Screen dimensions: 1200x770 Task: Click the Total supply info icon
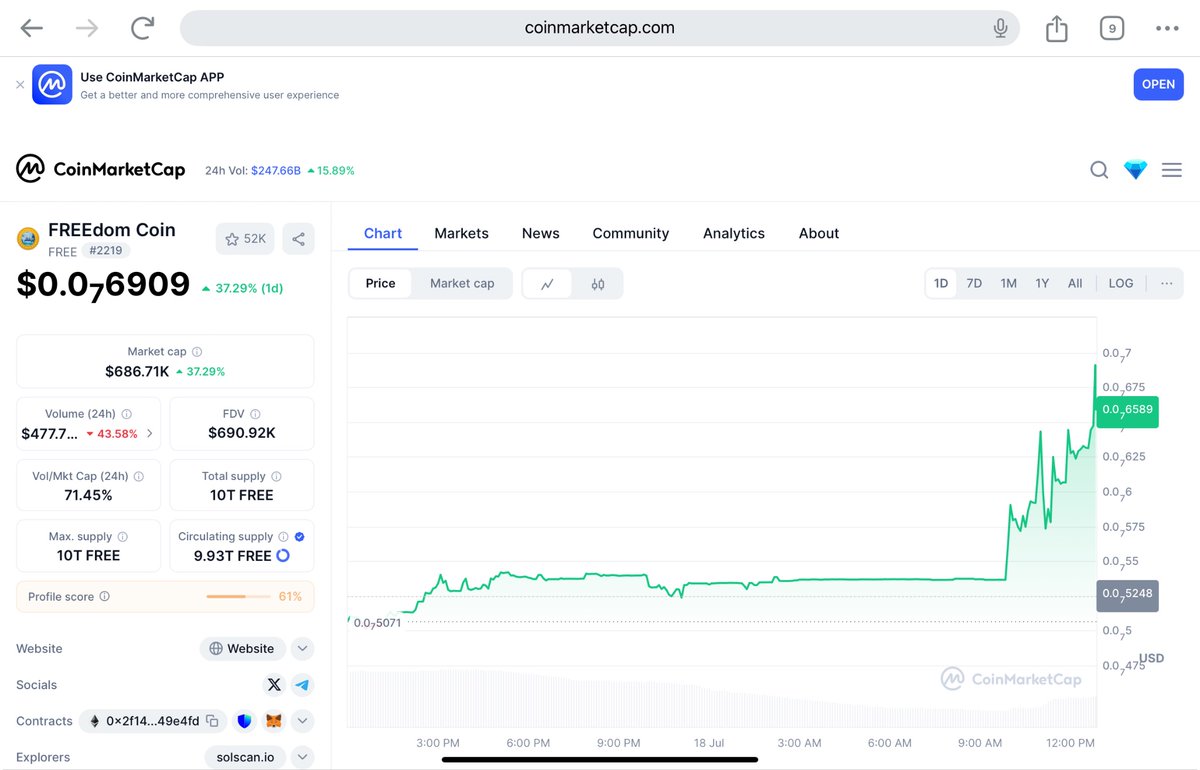276,477
